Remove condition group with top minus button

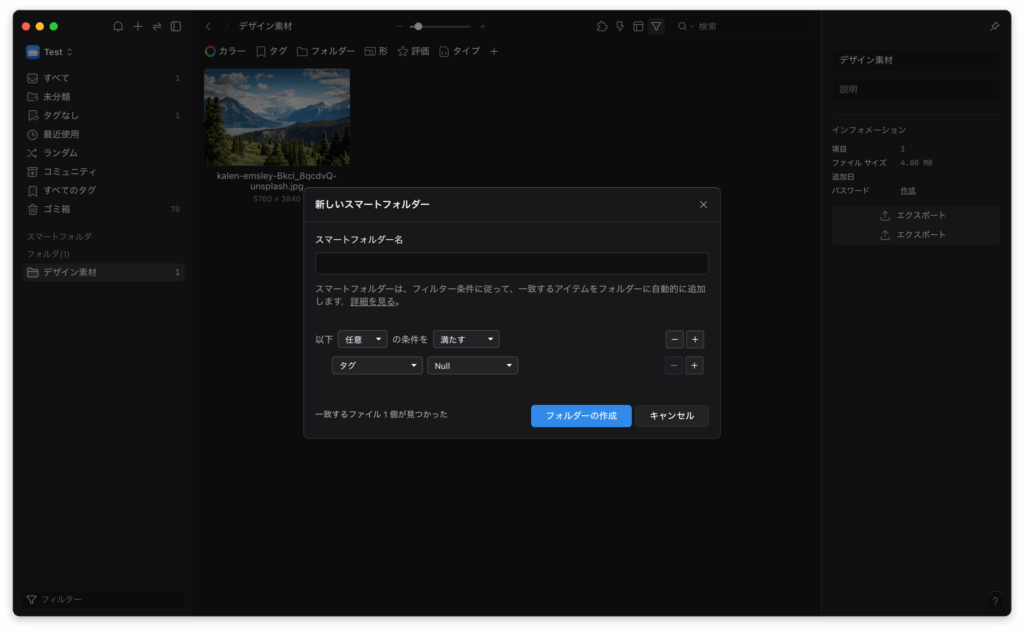tap(674, 339)
